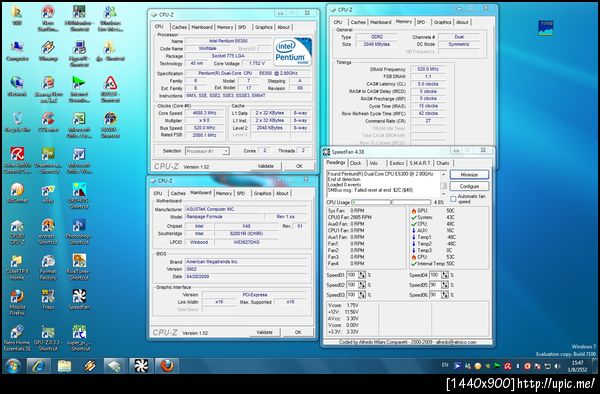The width and height of the screenshot is (600, 394).
Task: Open About tab in CPU-Z mainboard window
Action: click(282, 194)
